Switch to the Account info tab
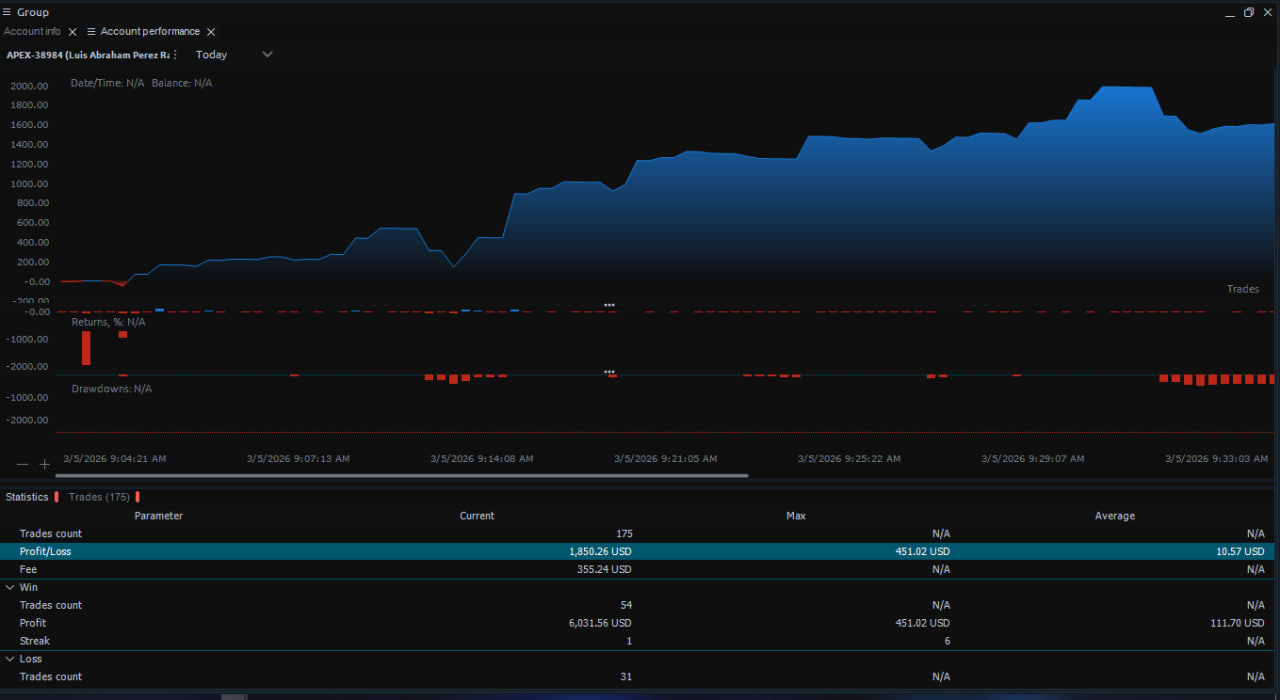 pyautogui.click(x=31, y=32)
